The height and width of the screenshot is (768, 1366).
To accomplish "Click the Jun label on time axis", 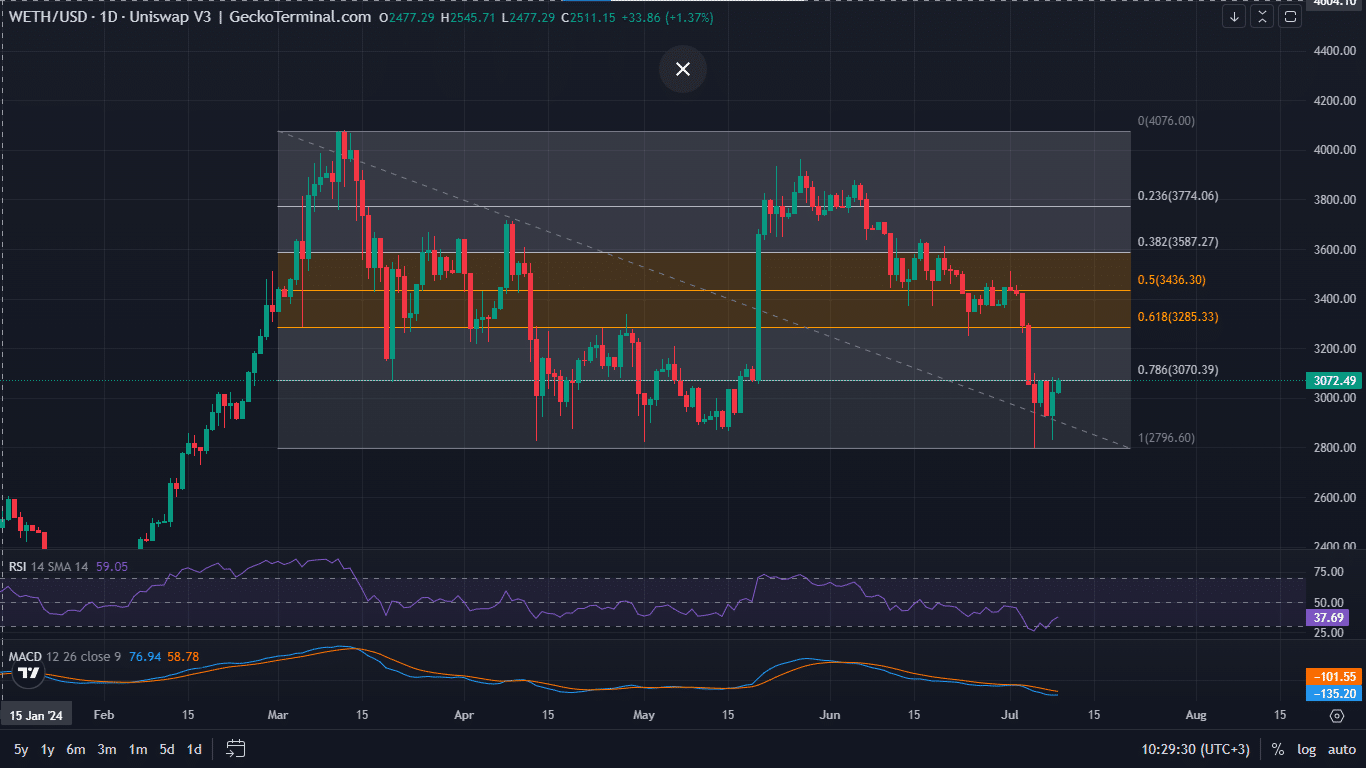I will click(x=829, y=715).
